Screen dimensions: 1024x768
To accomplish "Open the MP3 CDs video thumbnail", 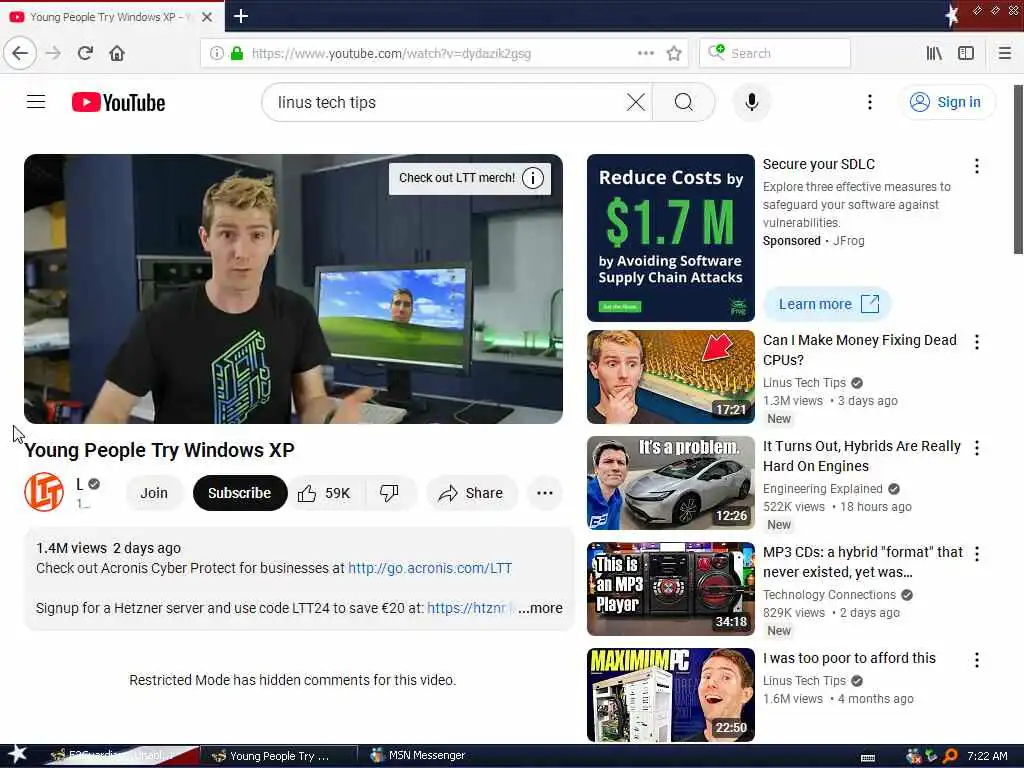I will (671, 589).
